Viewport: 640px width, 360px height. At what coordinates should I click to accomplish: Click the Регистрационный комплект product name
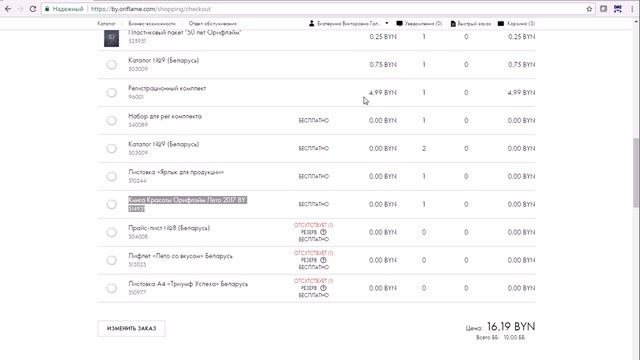point(167,88)
